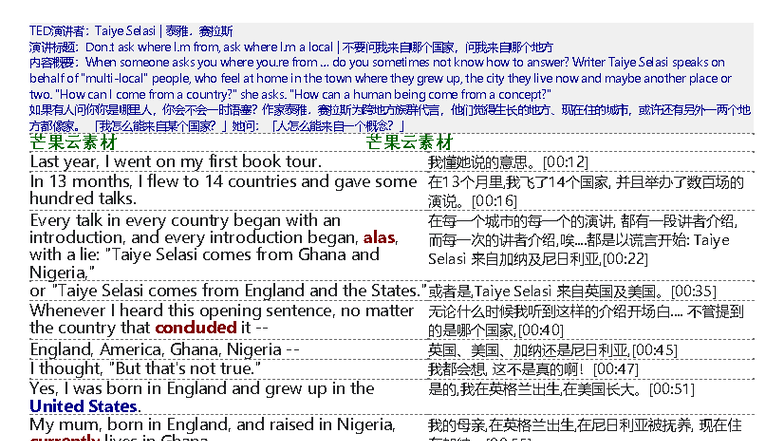Viewport: 784px width, 441px height.
Task: Click the blue bold "United States" text
Action: tap(84, 406)
